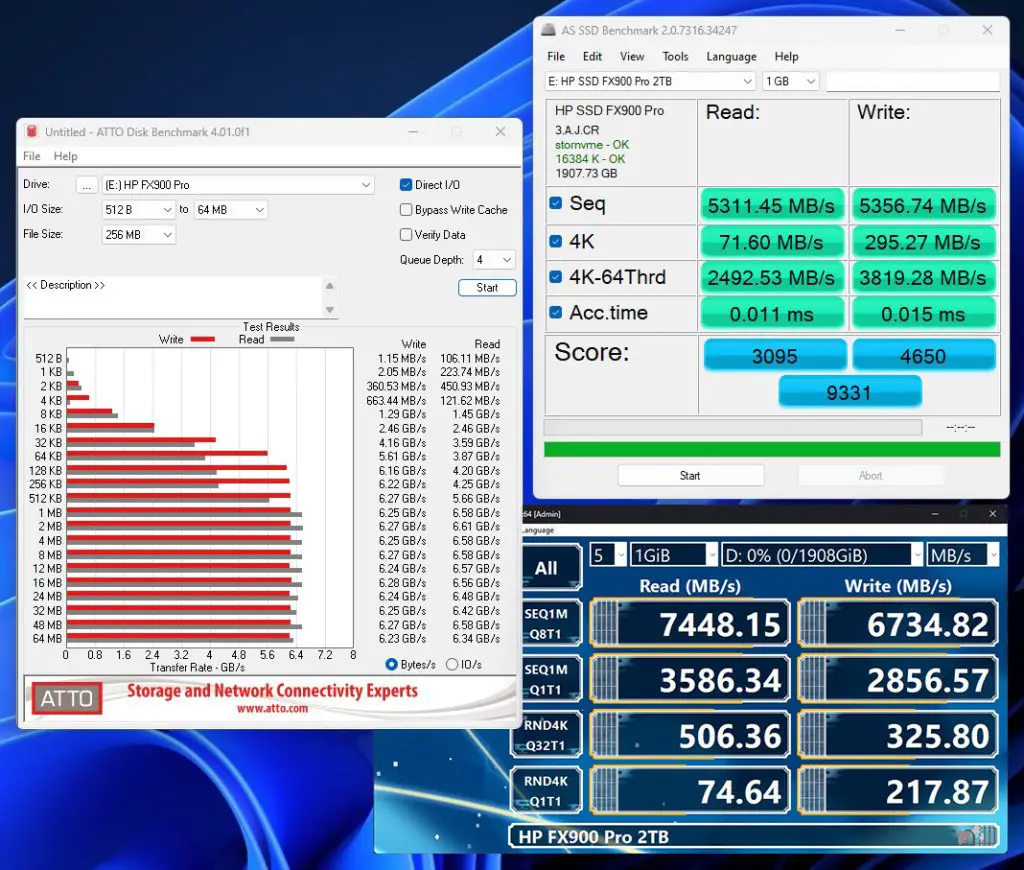Open CrystalDiskMark drive D: dropdown
This screenshot has width=1024, height=870.
click(x=822, y=555)
